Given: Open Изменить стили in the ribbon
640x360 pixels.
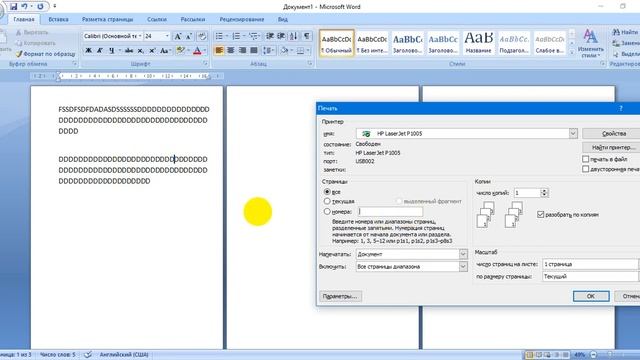Looking at the screenshot, I should click(x=590, y=44).
